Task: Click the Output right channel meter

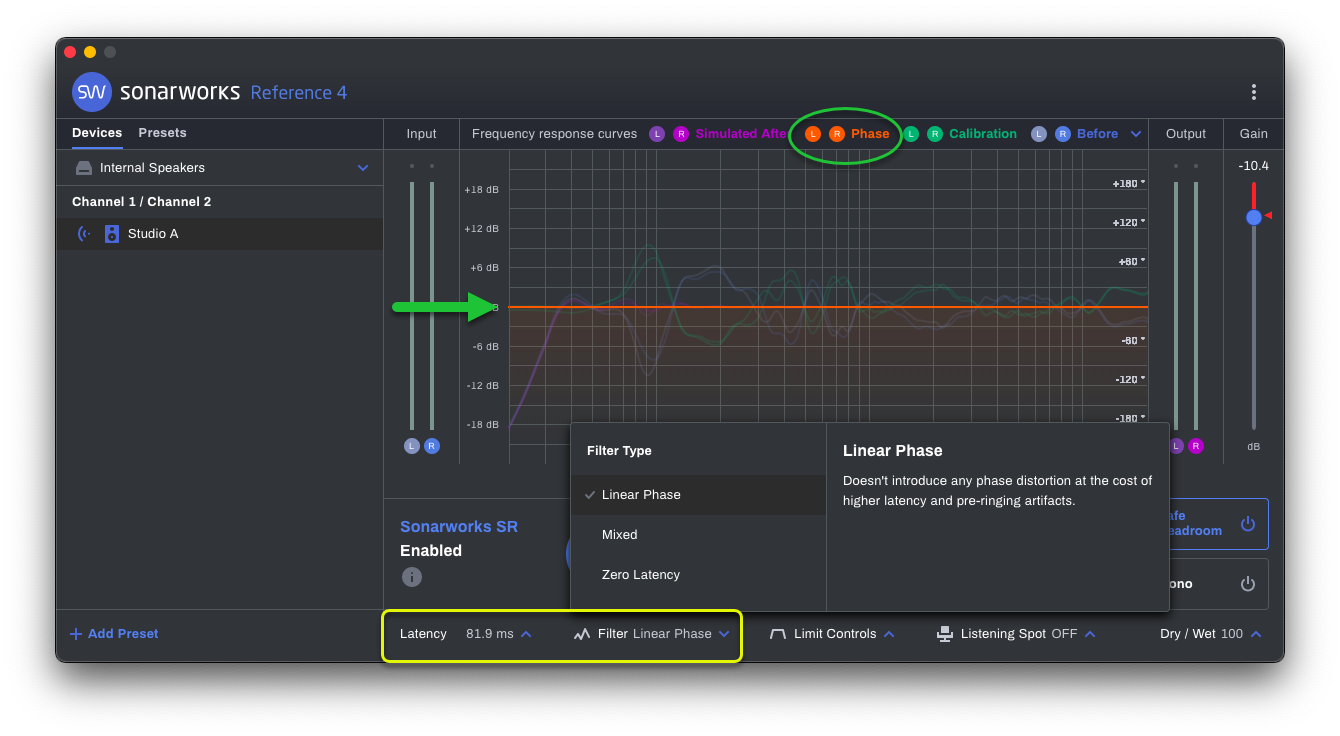Action: tap(1196, 306)
